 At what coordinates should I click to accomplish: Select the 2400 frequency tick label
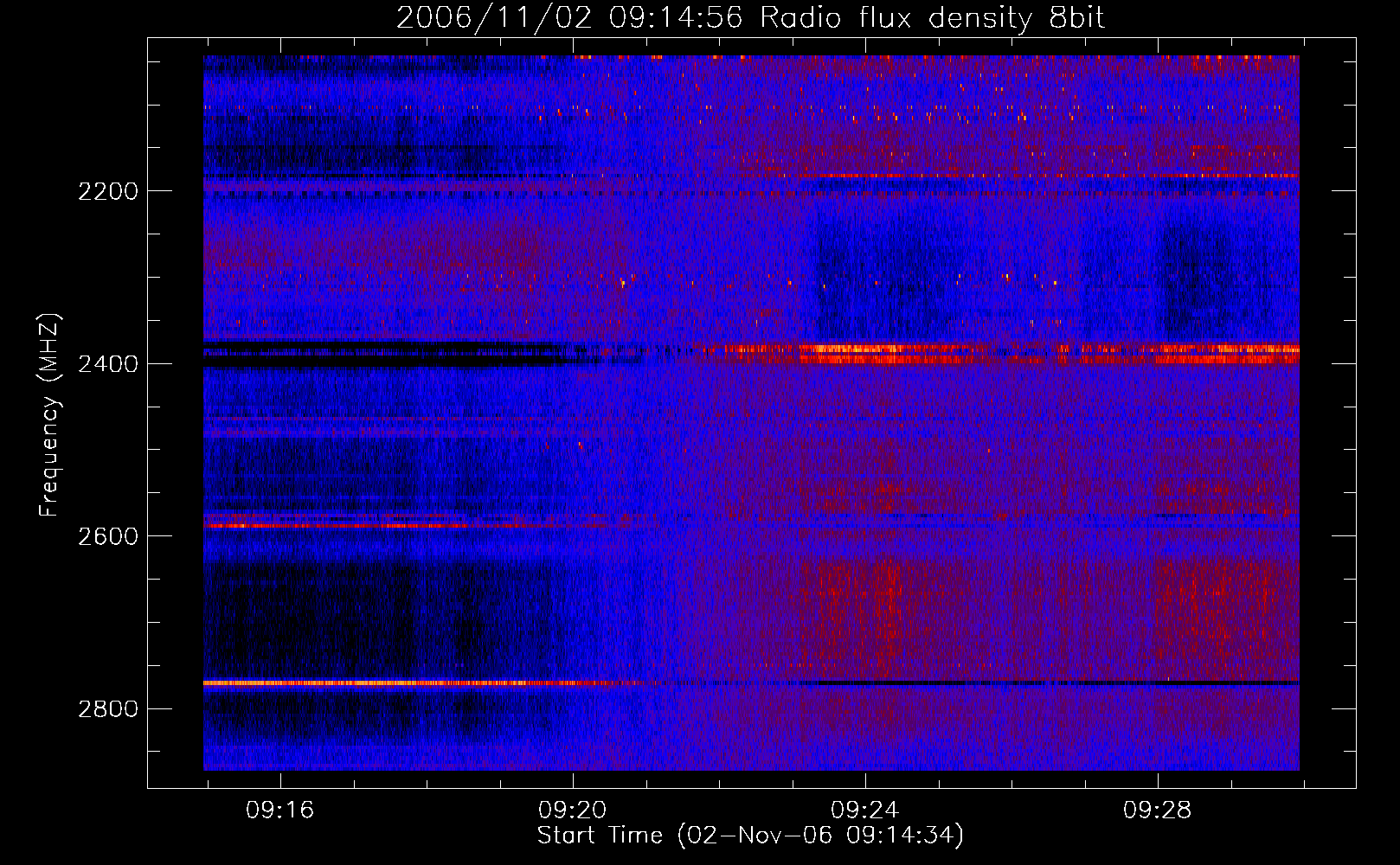(x=108, y=364)
